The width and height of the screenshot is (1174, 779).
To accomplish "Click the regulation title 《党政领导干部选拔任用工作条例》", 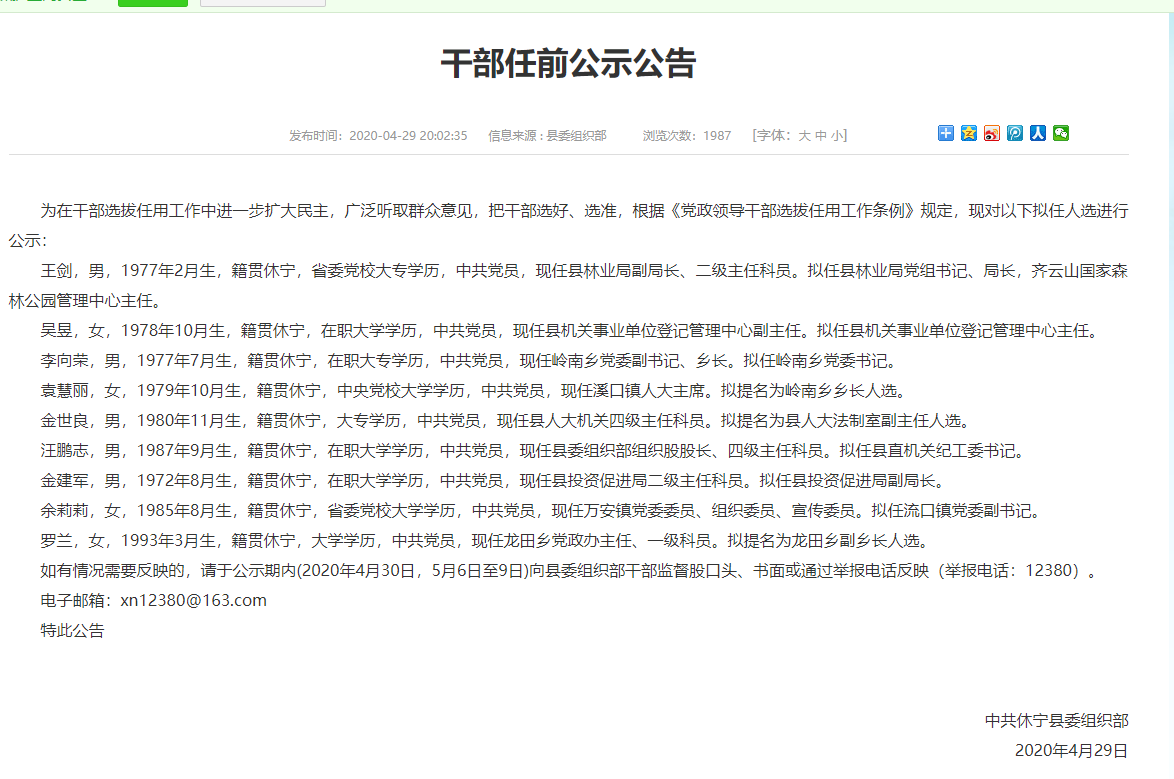I will [792, 210].
